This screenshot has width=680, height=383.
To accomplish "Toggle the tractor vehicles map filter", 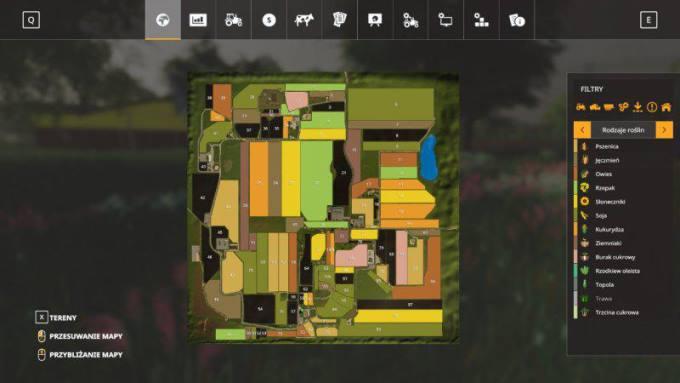I will click(581, 107).
